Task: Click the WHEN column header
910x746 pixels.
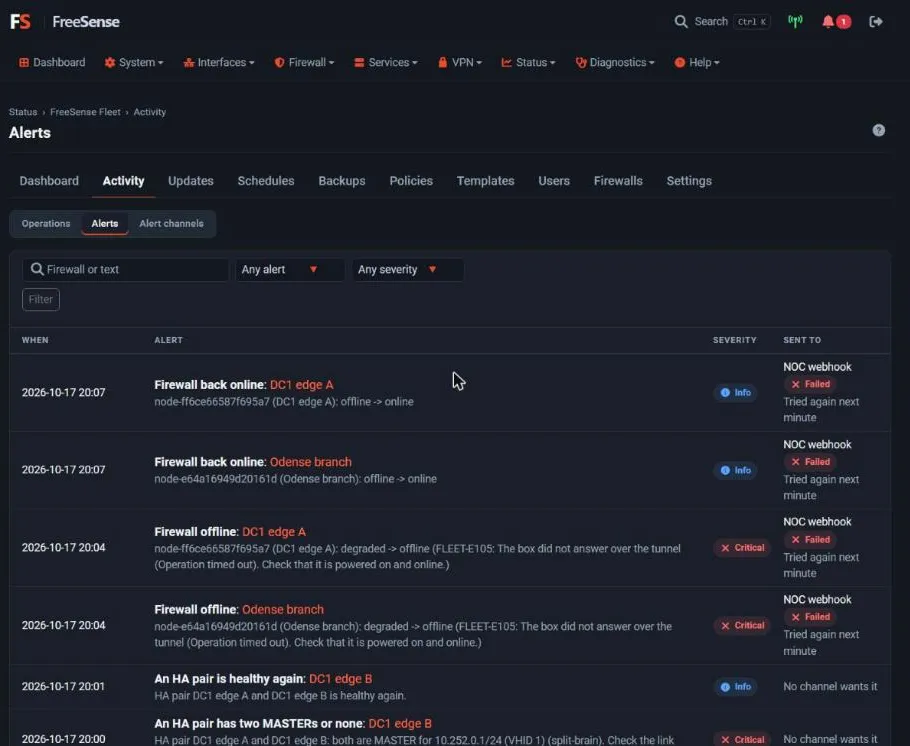Action: click(35, 340)
